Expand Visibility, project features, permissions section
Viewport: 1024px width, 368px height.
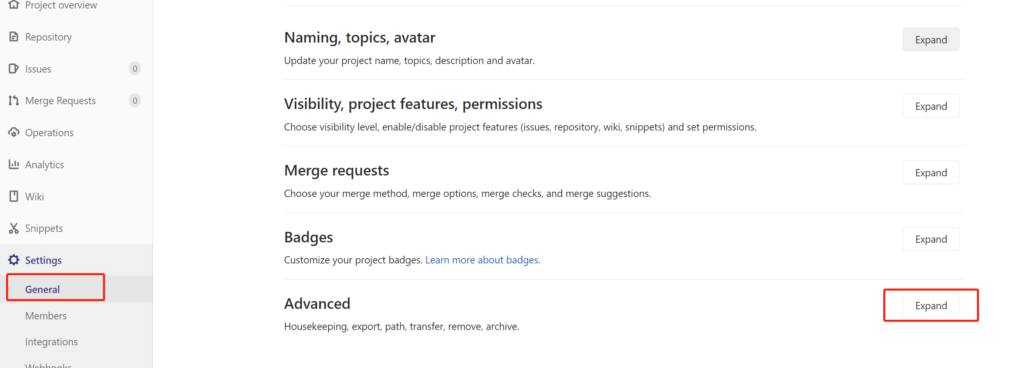931,106
